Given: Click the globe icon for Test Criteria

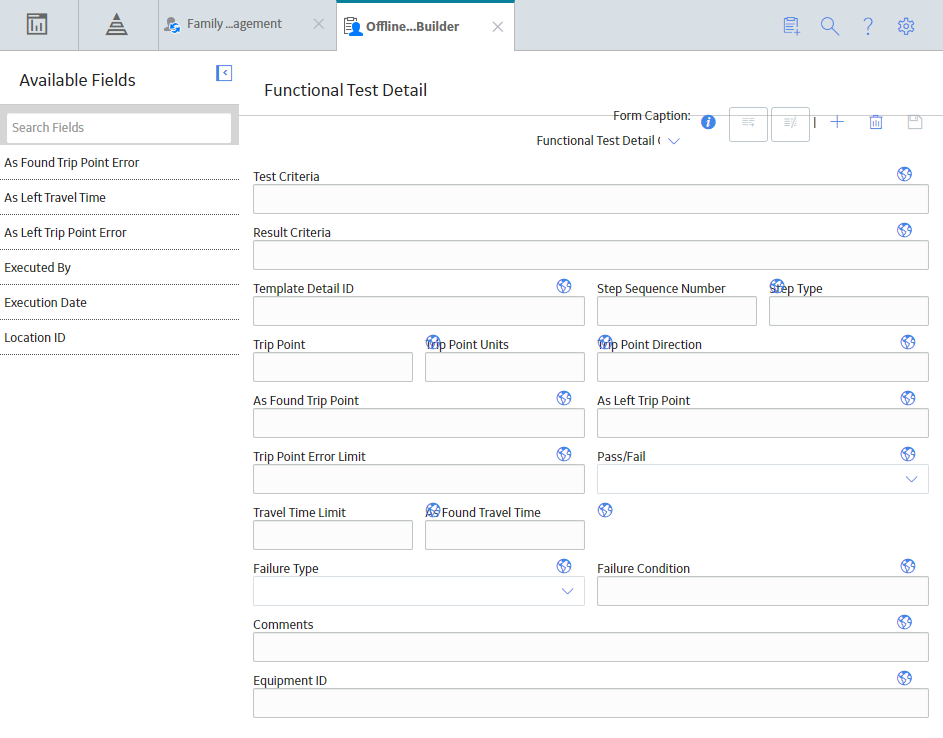Looking at the screenshot, I should point(905,174).
